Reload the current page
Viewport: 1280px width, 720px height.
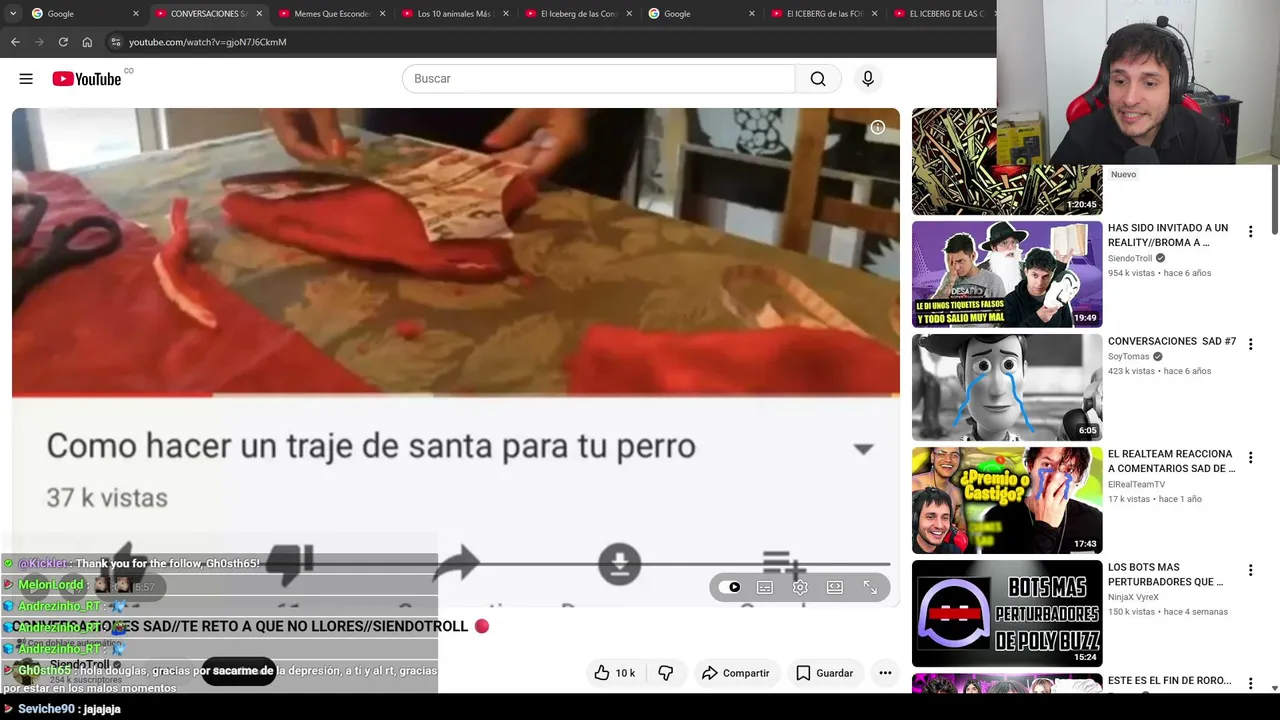[x=63, y=42]
